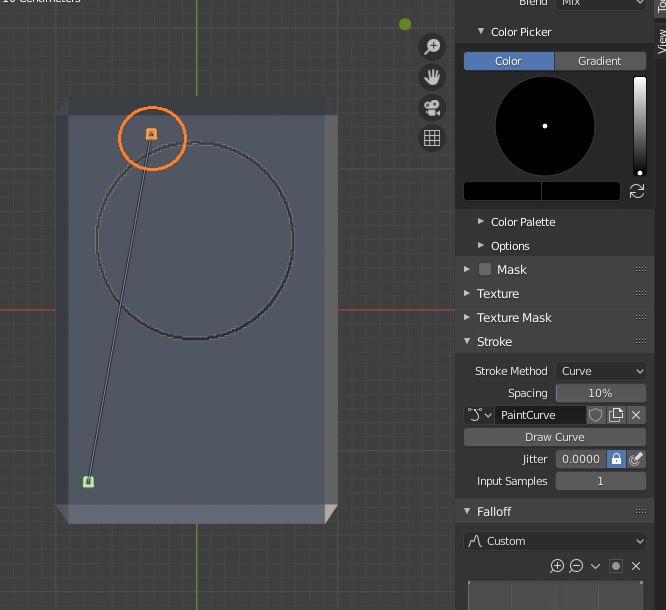The height and width of the screenshot is (610, 666).
Task: Click the PaintCurve name field
Action: (x=540, y=415)
